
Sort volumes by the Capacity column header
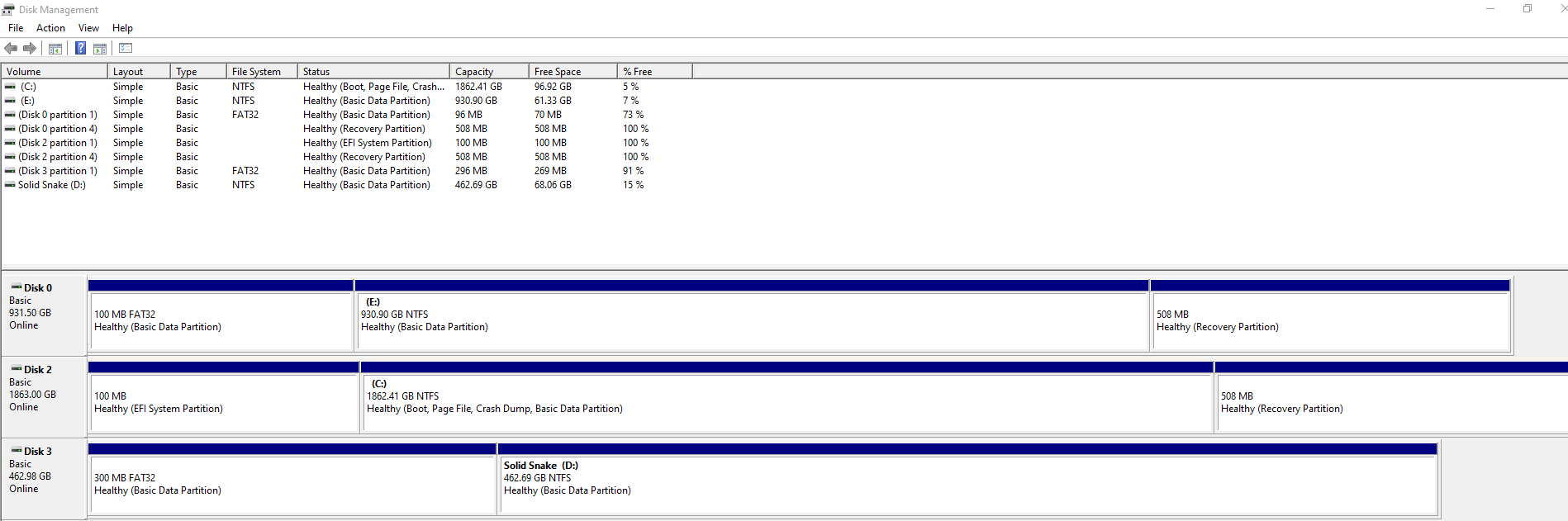coord(489,72)
